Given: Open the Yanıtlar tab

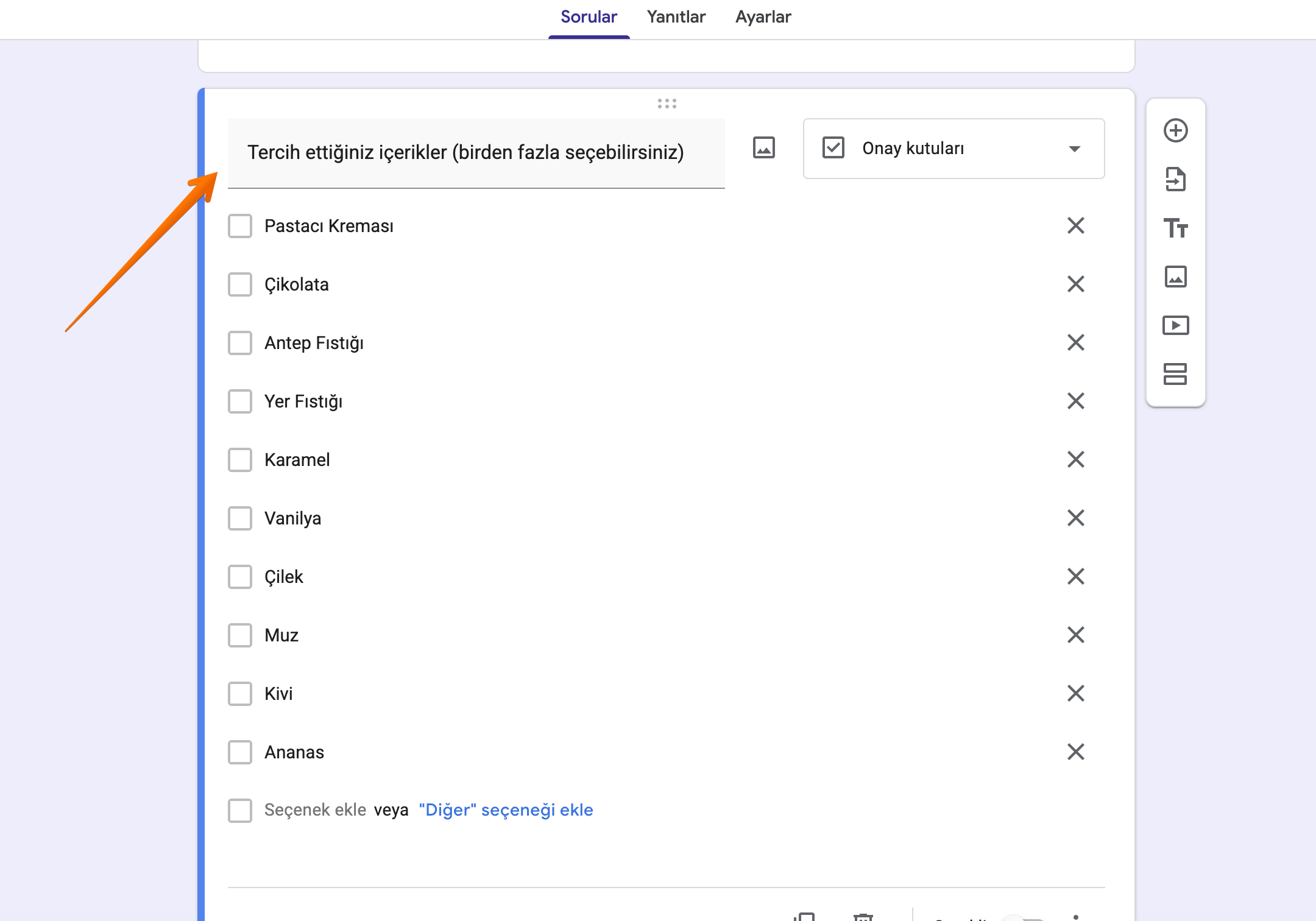Looking at the screenshot, I should (676, 17).
